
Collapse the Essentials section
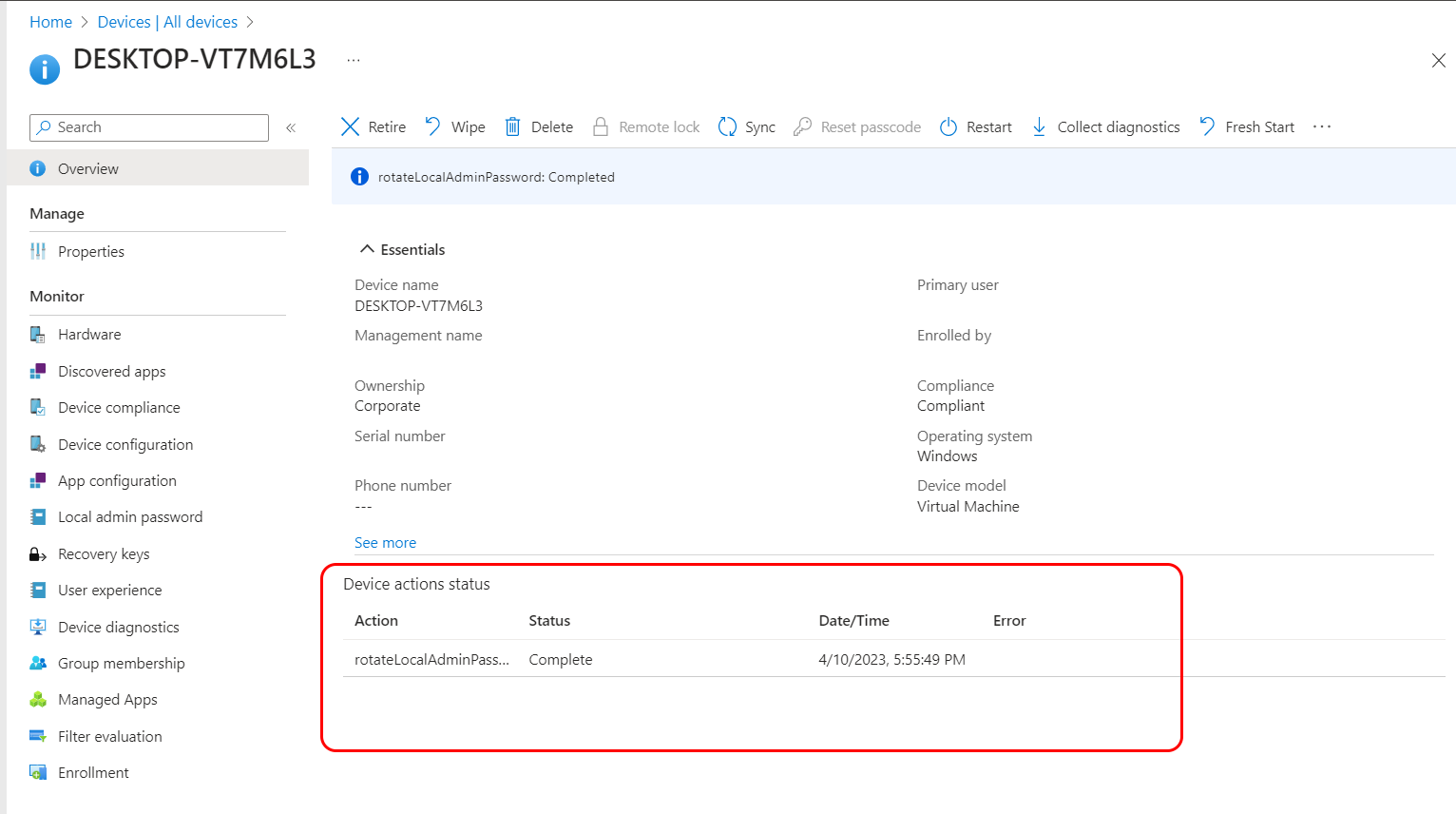click(367, 249)
